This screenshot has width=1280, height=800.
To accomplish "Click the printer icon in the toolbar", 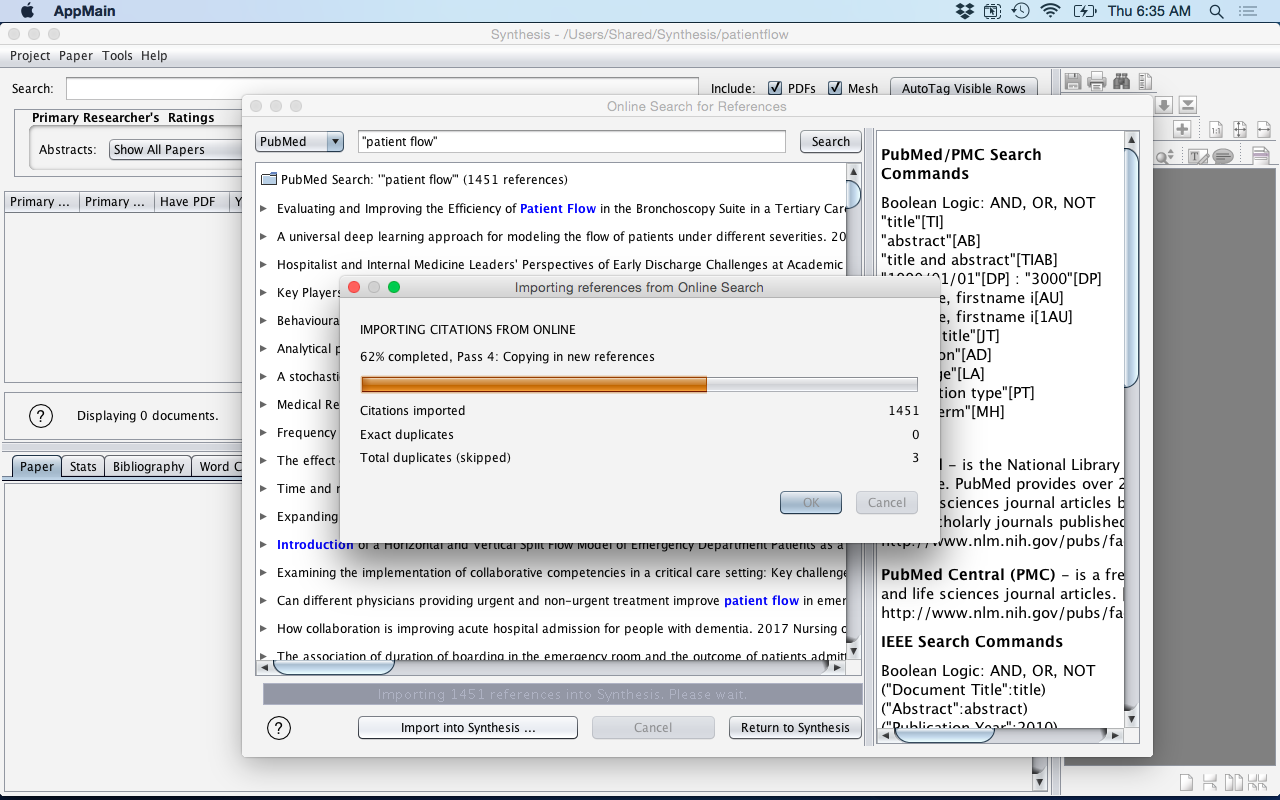I will [x=1097, y=82].
